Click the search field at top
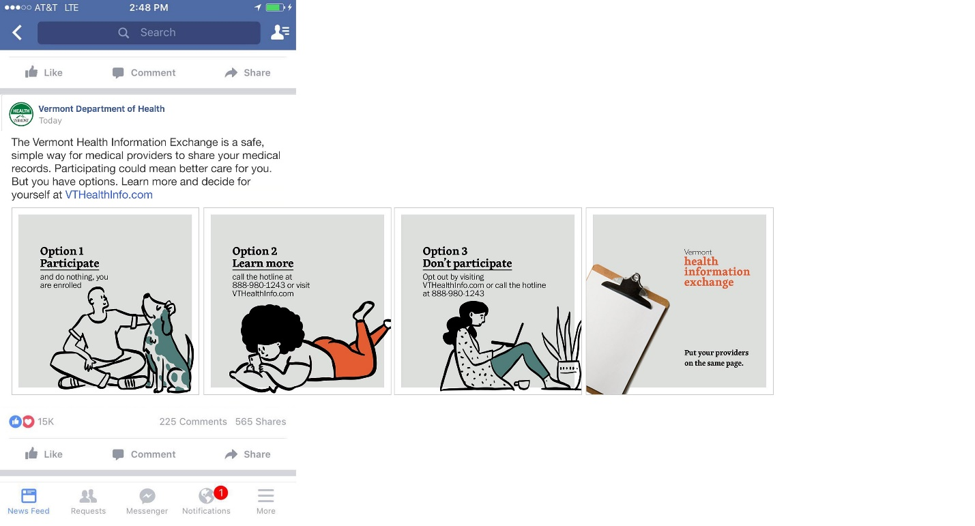 point(149,32)
